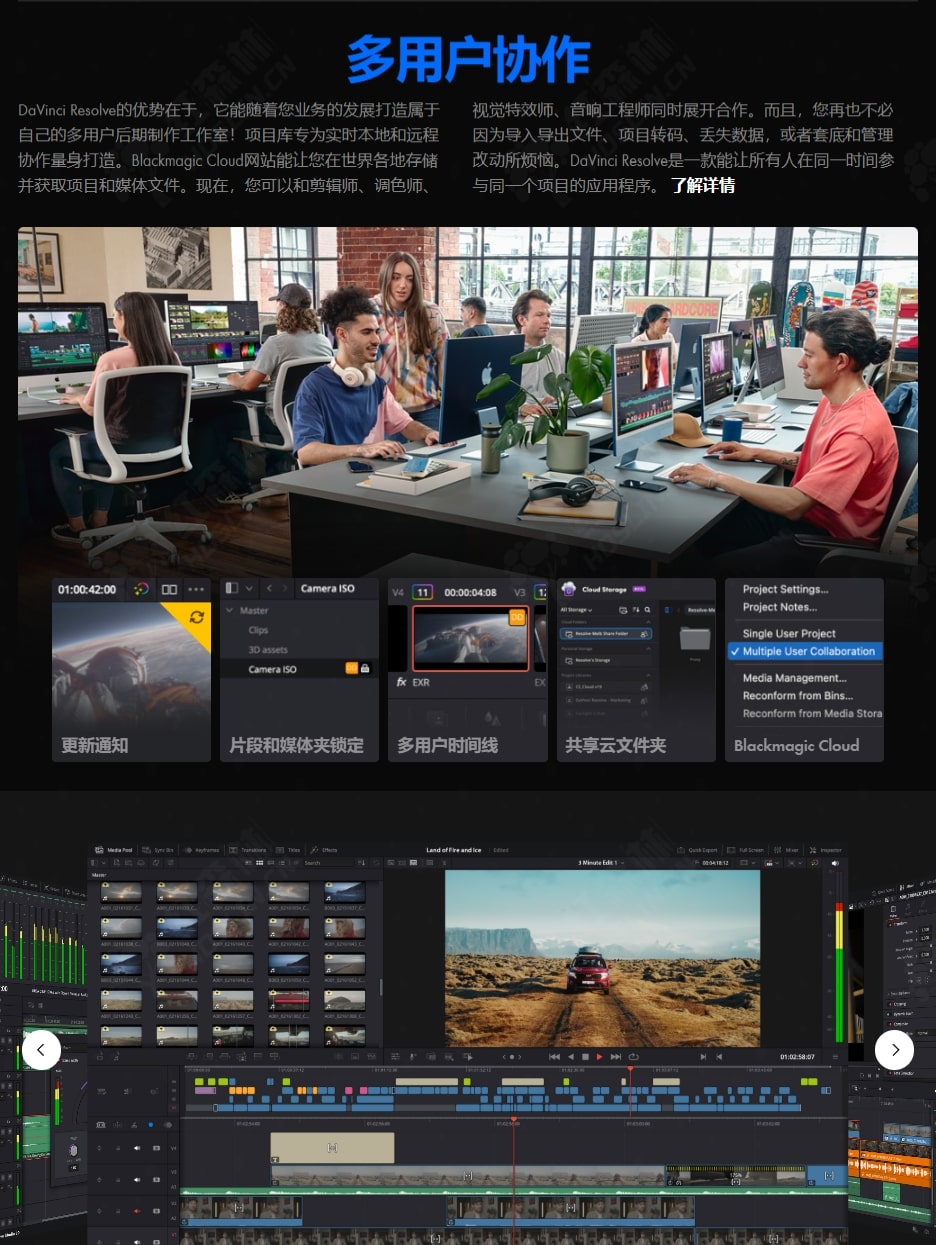Choose Reconform from Bins... menu entry

pos(798,695)
